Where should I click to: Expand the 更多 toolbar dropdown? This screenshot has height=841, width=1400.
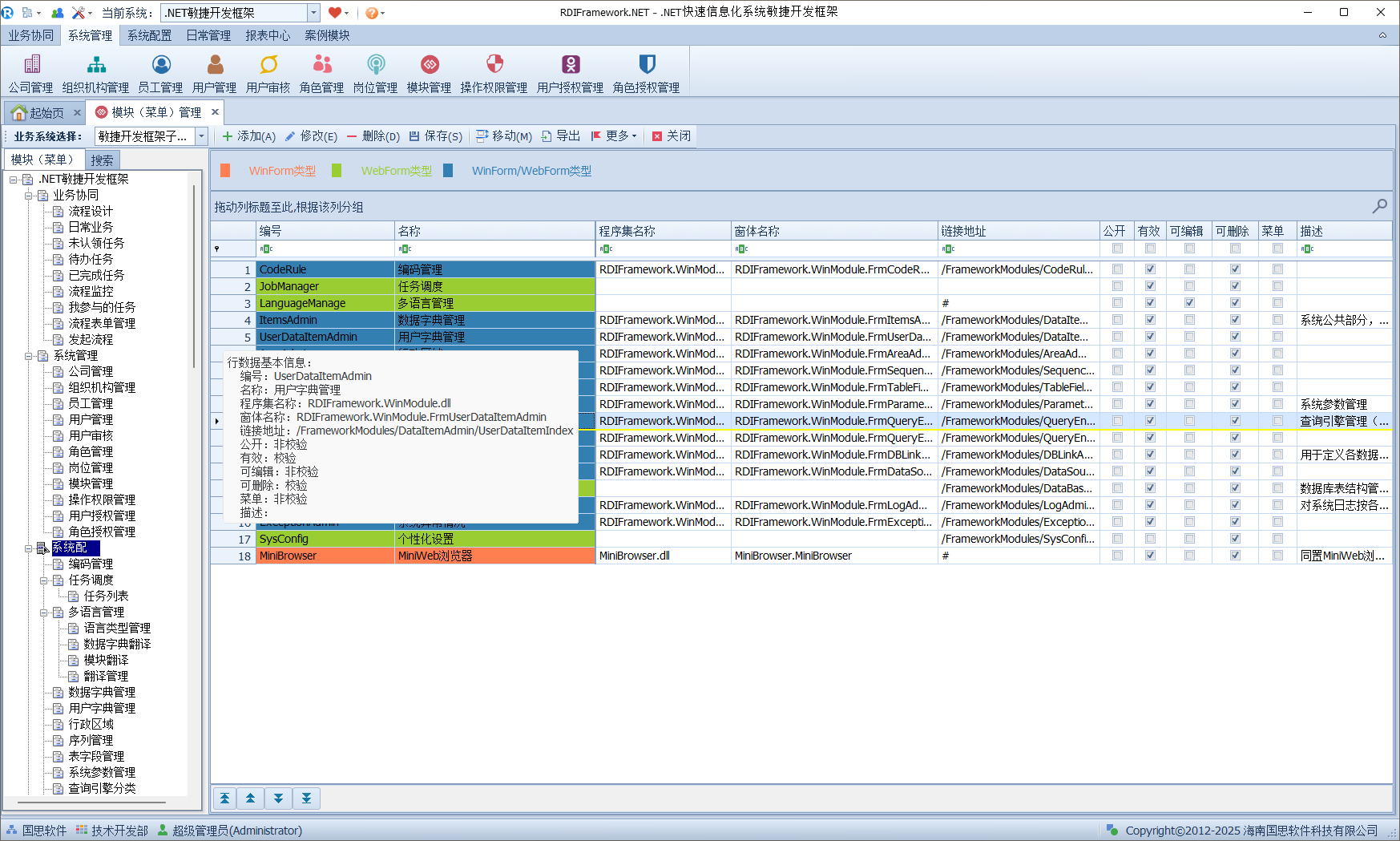[615, 136]
